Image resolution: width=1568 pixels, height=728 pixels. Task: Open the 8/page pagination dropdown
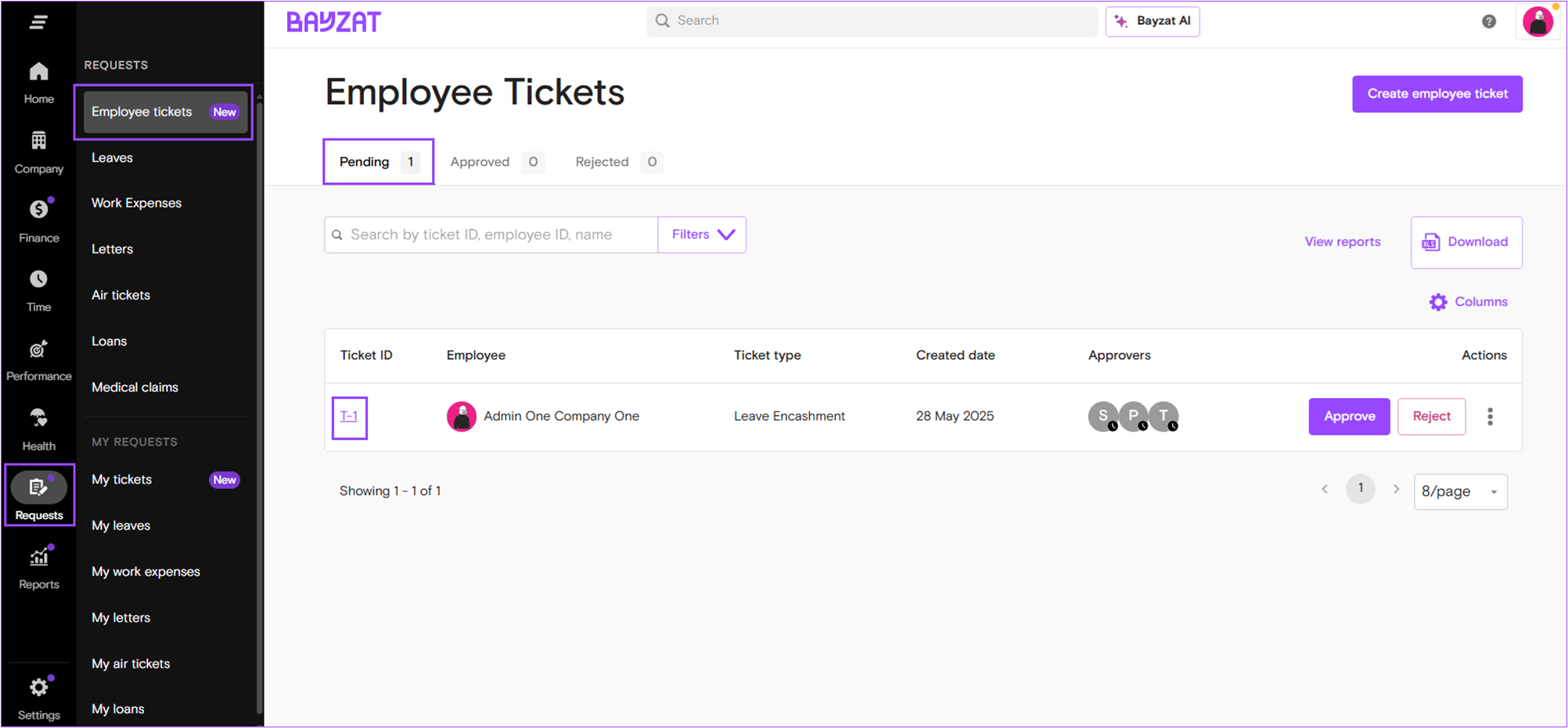click(x=1459, y=491)
